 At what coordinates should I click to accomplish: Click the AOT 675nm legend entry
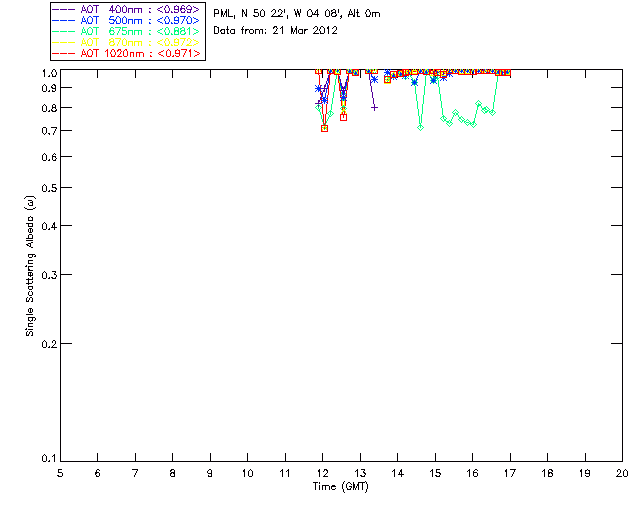tap(126, 31)
